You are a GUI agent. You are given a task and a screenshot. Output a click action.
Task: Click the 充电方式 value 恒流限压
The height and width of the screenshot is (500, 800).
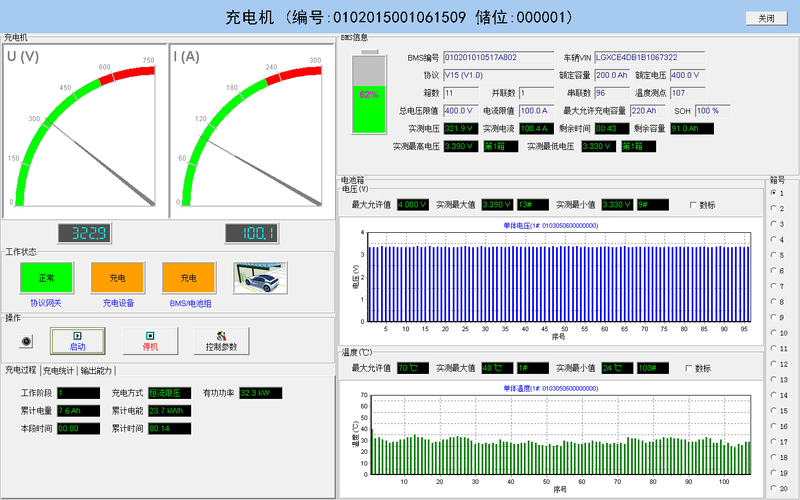click(169, 393)
